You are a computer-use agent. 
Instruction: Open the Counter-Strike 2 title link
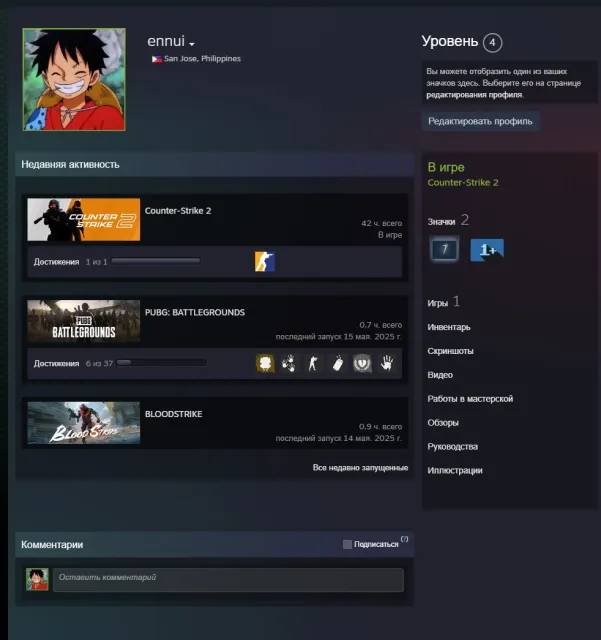pos(178,211)
